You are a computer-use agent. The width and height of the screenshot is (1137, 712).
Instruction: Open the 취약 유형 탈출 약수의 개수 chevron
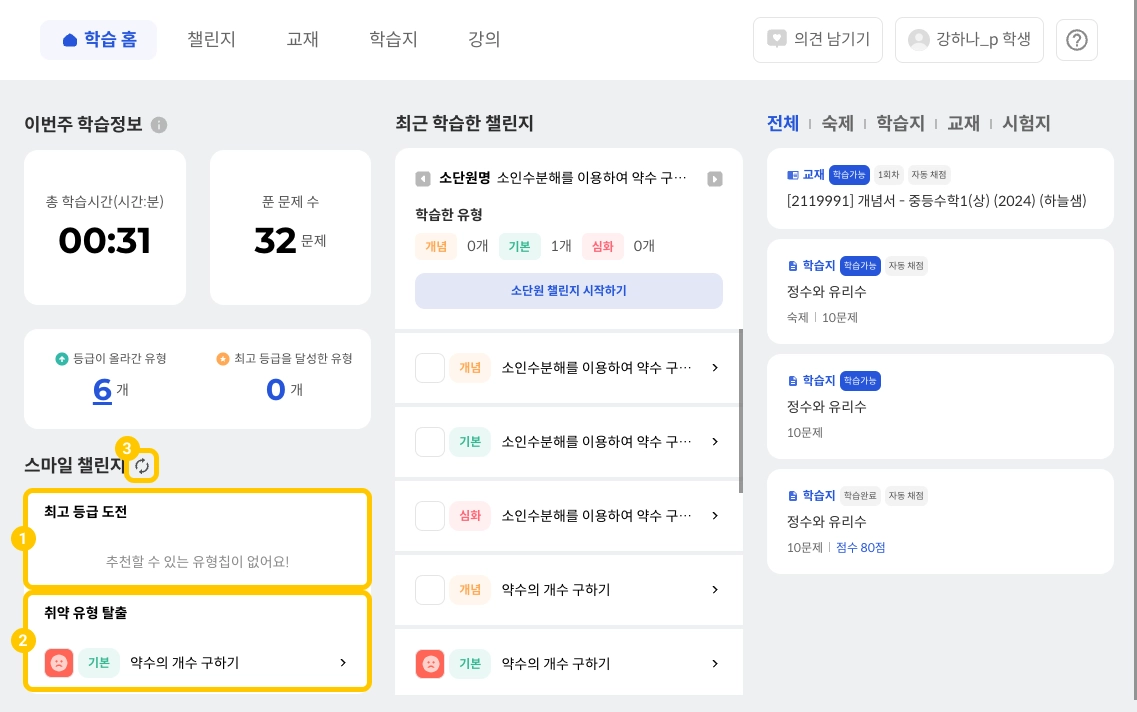343,663
